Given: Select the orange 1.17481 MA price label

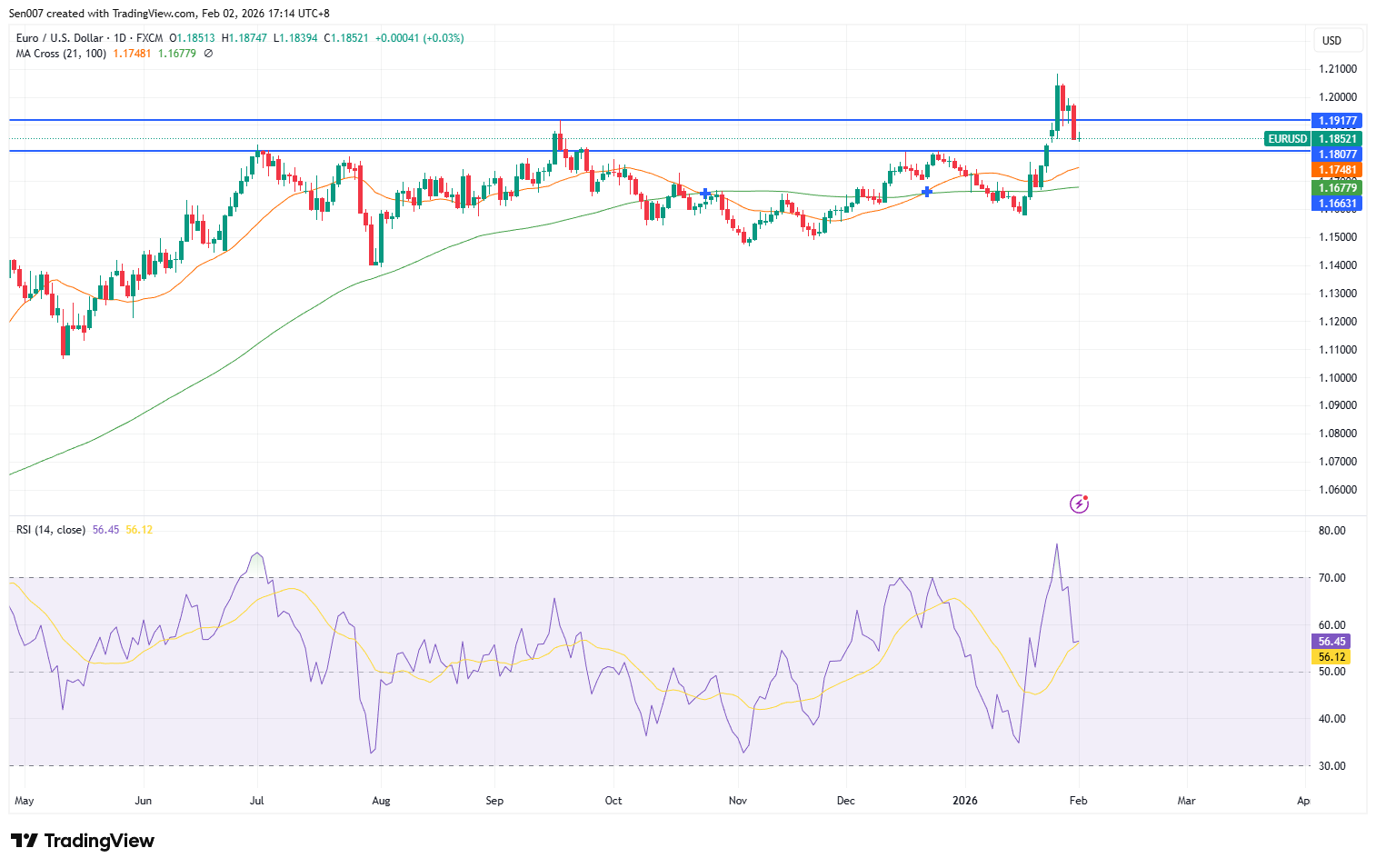Looking at the screenshot, I should (1337, 170).
